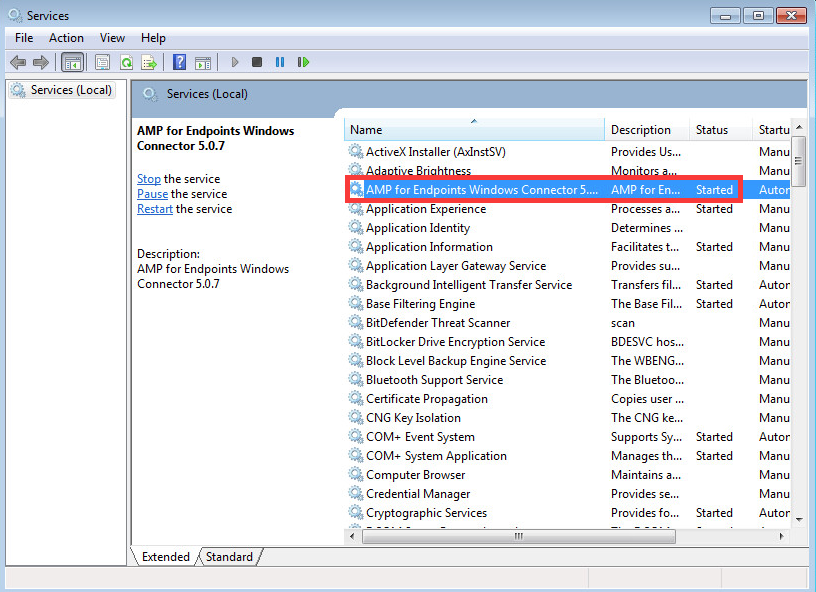Click the gear icon of CNG Key Isolation

tap(356, 418)
